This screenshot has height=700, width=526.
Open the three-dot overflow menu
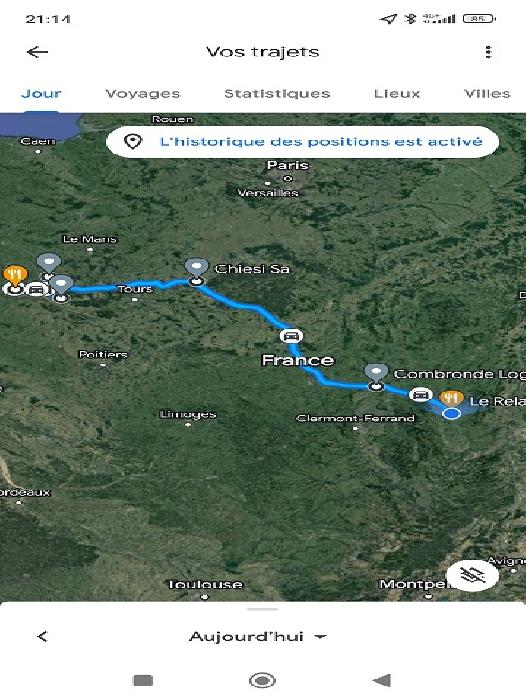(x=488, y=52)
